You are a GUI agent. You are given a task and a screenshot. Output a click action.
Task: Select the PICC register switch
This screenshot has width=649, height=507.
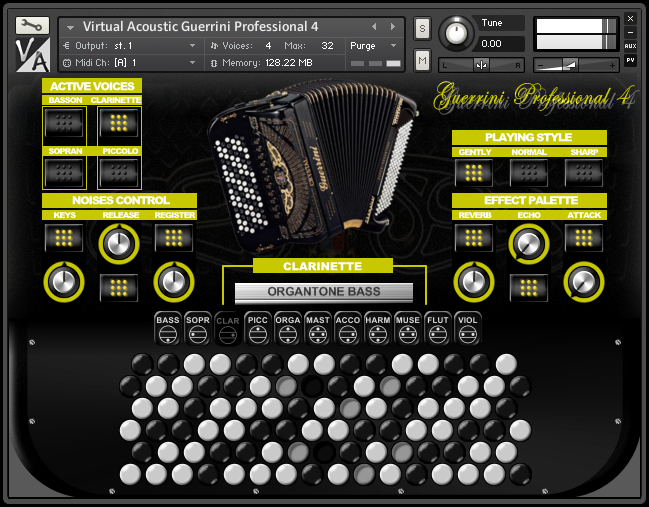[257, 329]
